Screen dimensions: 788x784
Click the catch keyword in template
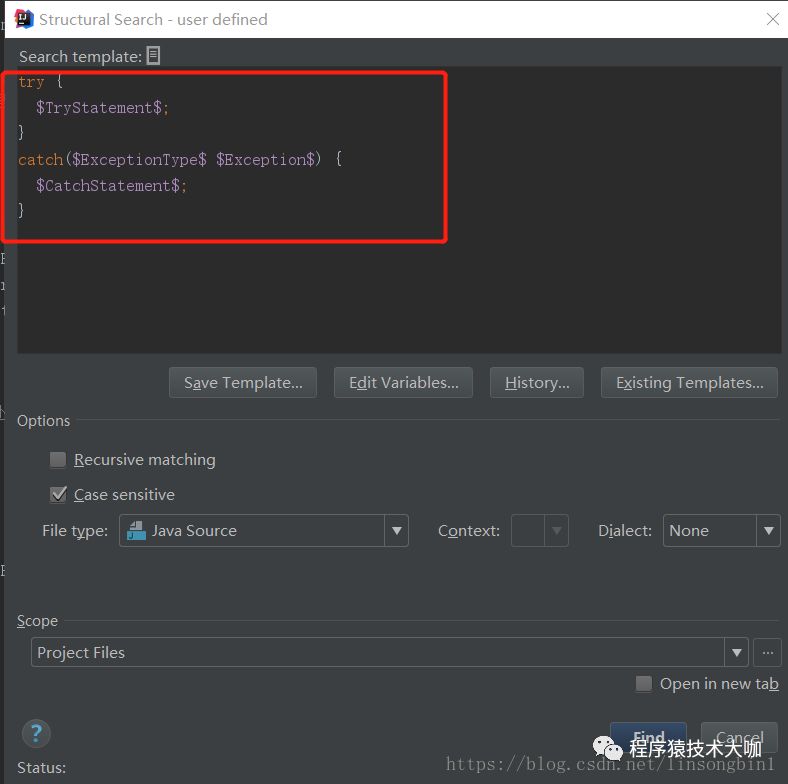[x=41, y=160]
